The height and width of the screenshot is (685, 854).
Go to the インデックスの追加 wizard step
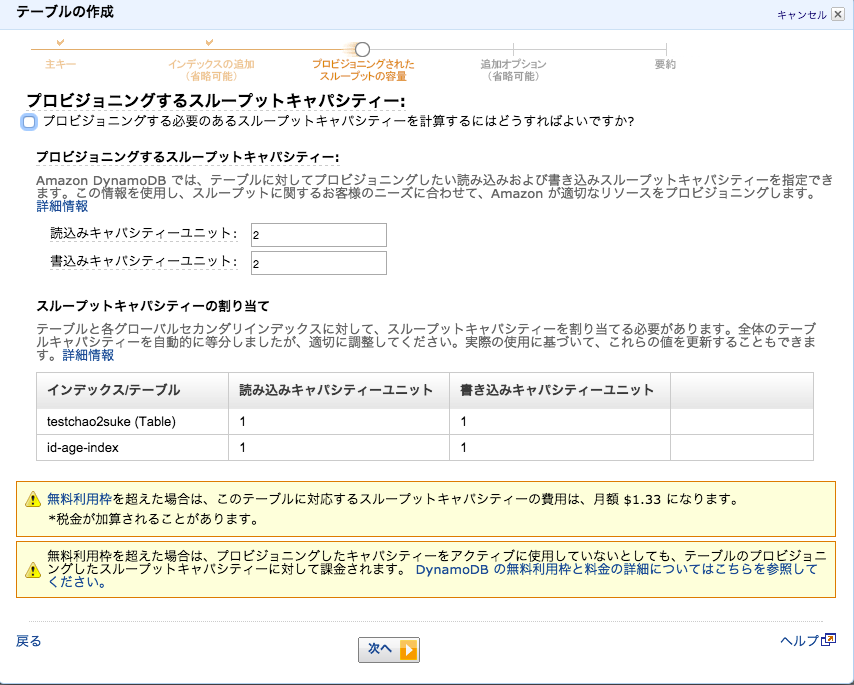point(211,69)
